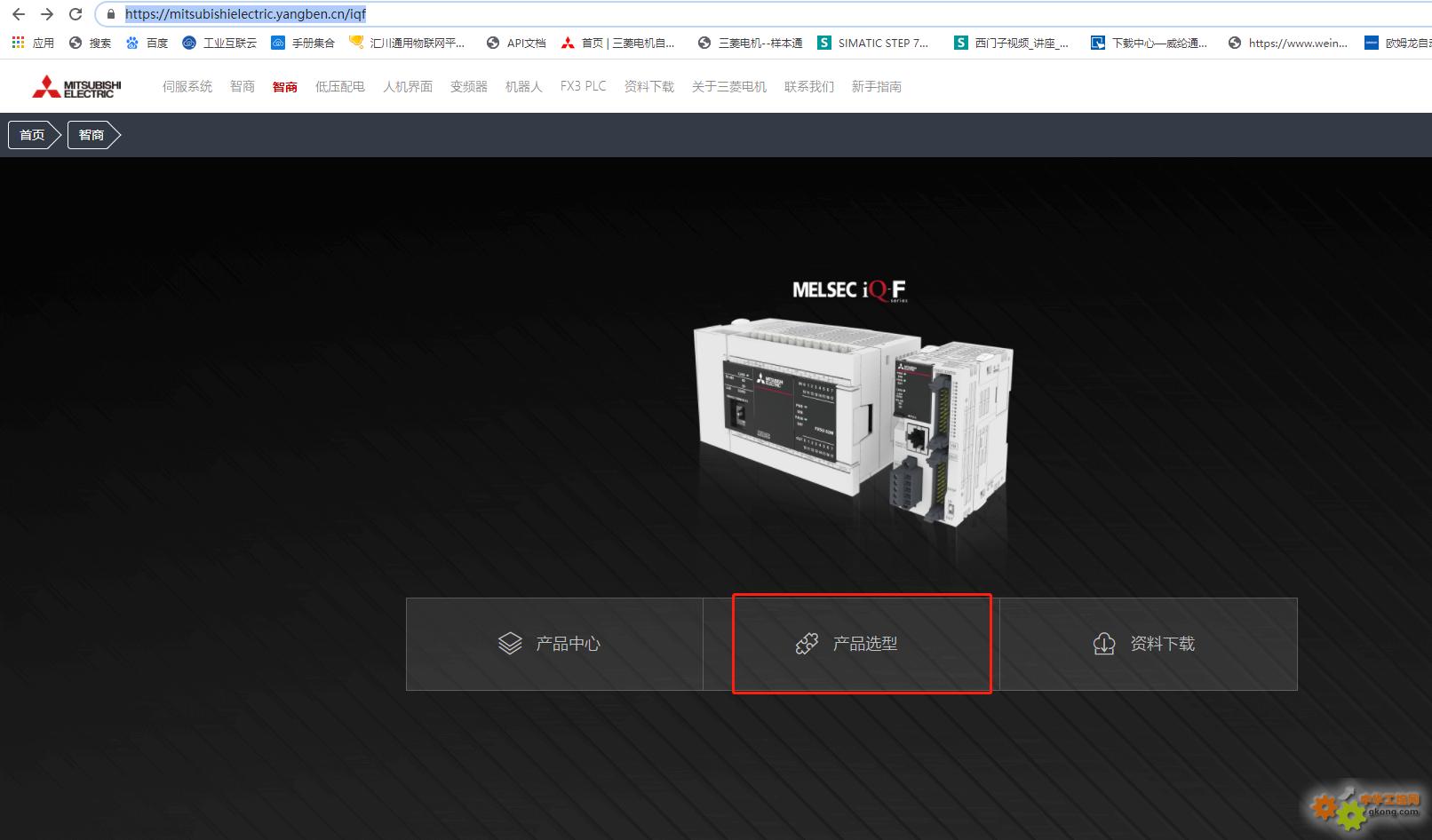Open the API文档 bookmark
Viewport: 1432px width, 840px height.
(x=516, y=43)
